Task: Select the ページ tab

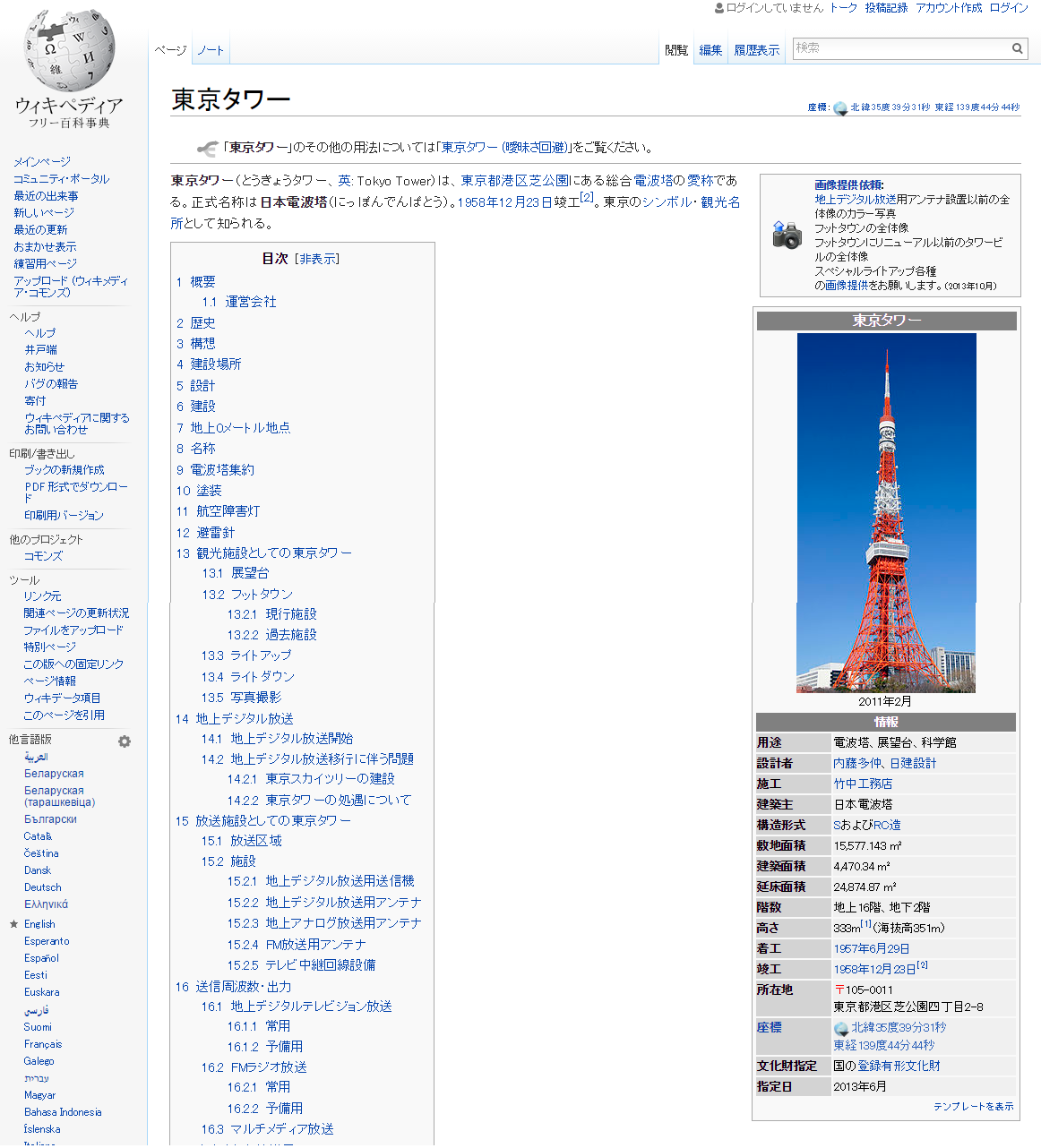Action: (170, 50)
